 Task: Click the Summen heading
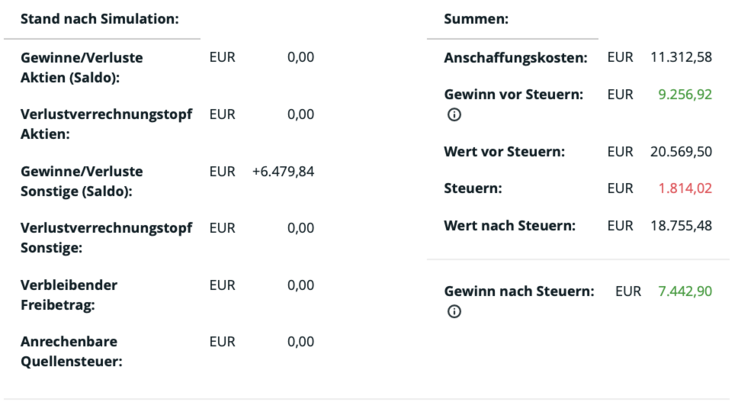tap(476, 19)
